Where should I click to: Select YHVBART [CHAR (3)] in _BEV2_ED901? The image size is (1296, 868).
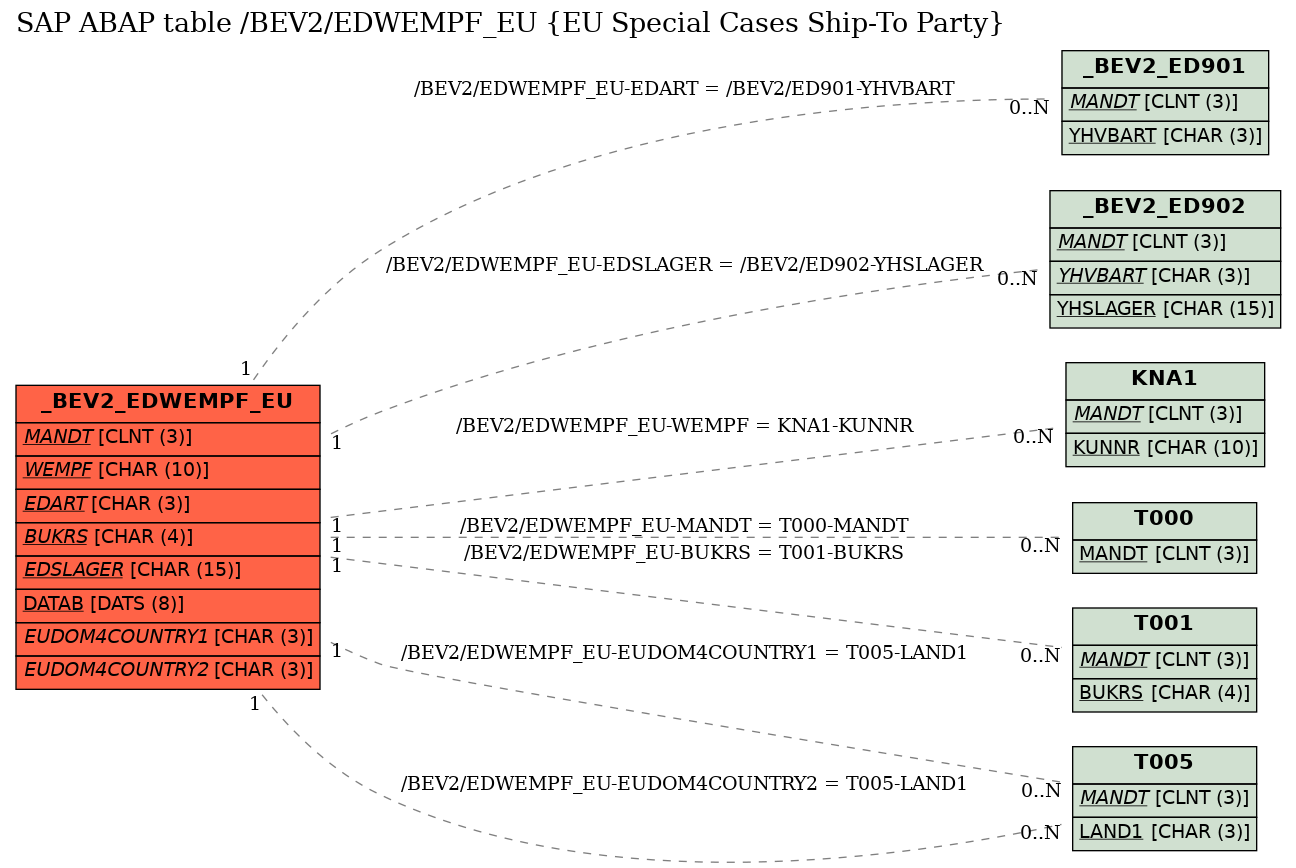pos(1165,136)
